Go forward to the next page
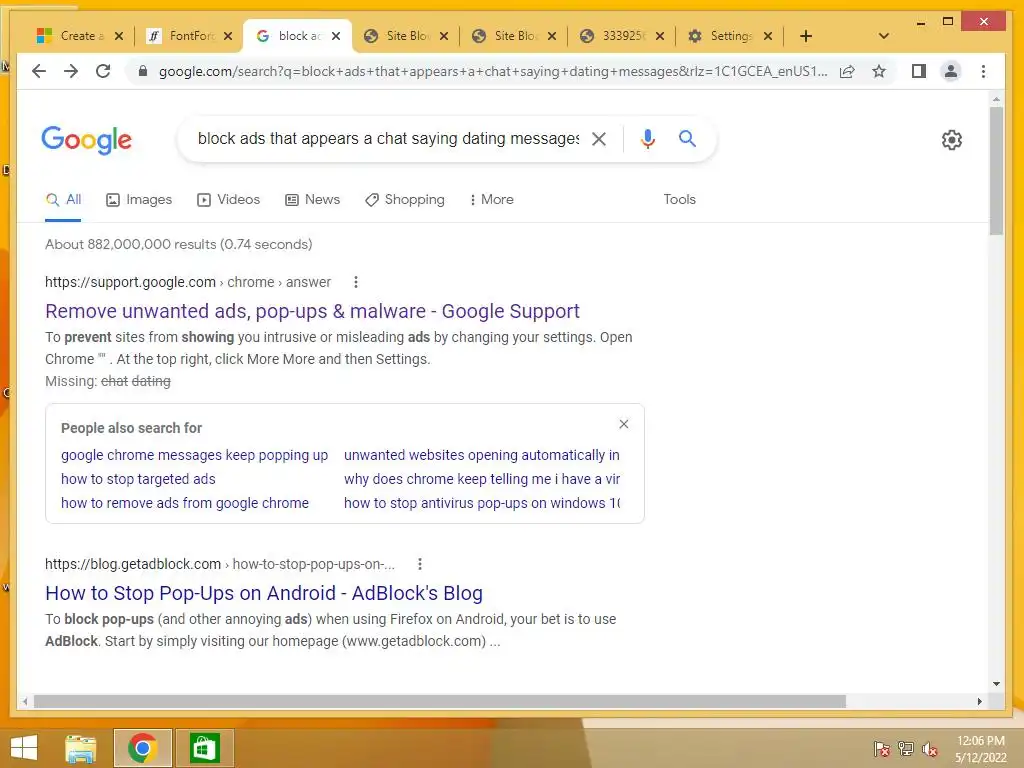Viewport: 1024px width, 768px height. pos(71,71)
